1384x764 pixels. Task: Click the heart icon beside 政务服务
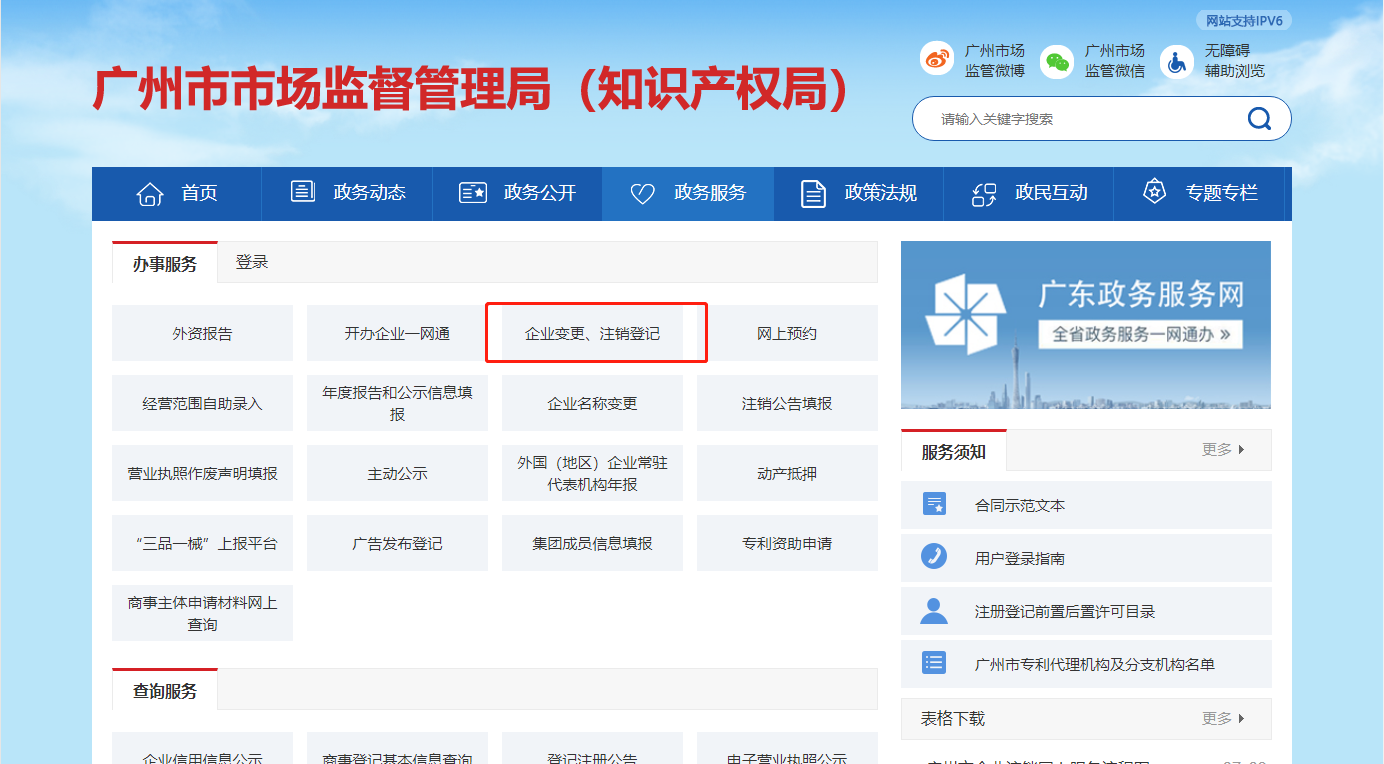642,193
